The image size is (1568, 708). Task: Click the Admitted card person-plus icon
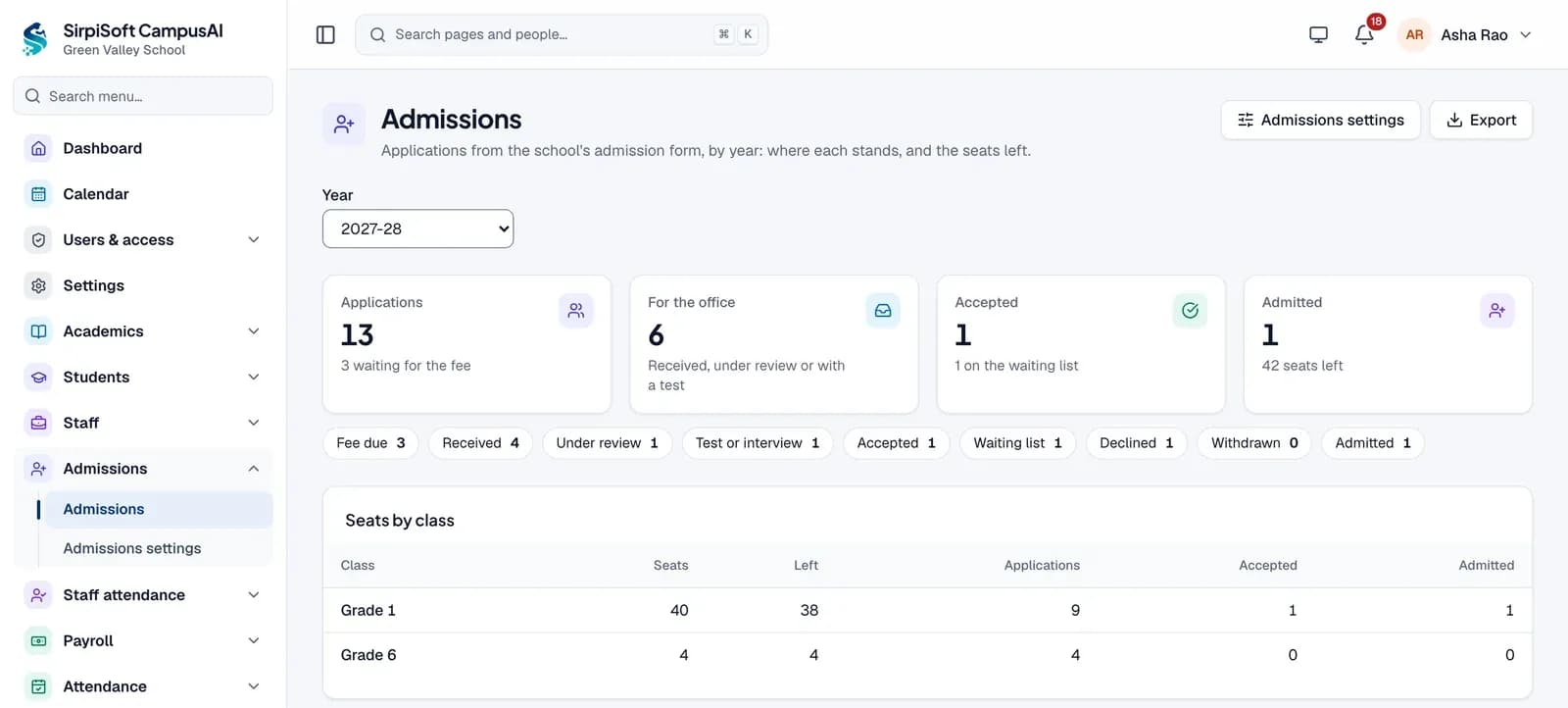click(x=1496, y=310)
